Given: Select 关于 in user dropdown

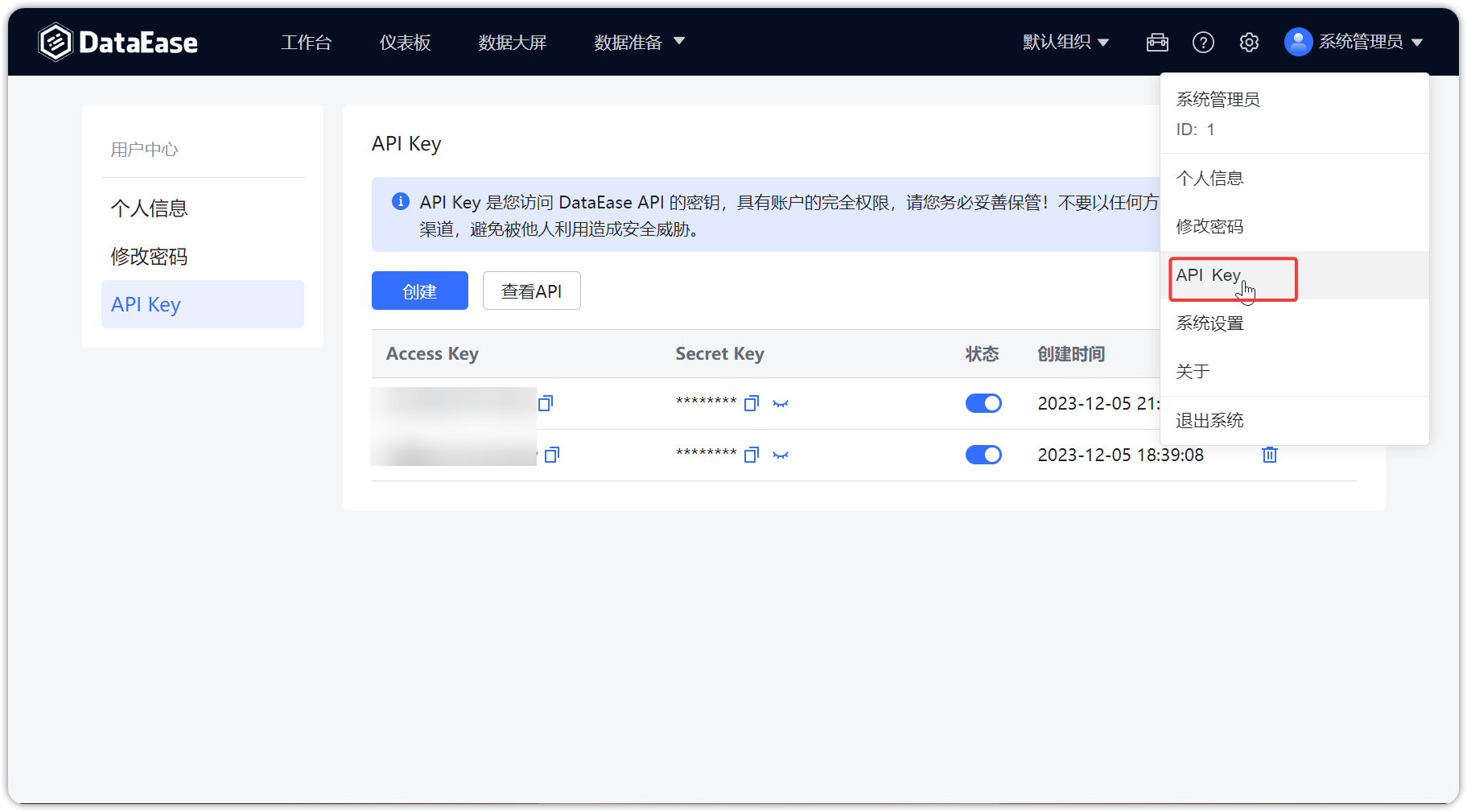Looking at the screenshot, I should pyautogui.click(x=1295, y=372).
